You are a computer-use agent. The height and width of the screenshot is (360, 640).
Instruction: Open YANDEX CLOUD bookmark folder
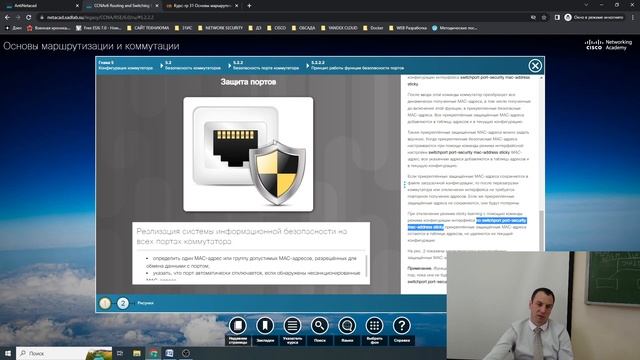(x=339, y=28)
